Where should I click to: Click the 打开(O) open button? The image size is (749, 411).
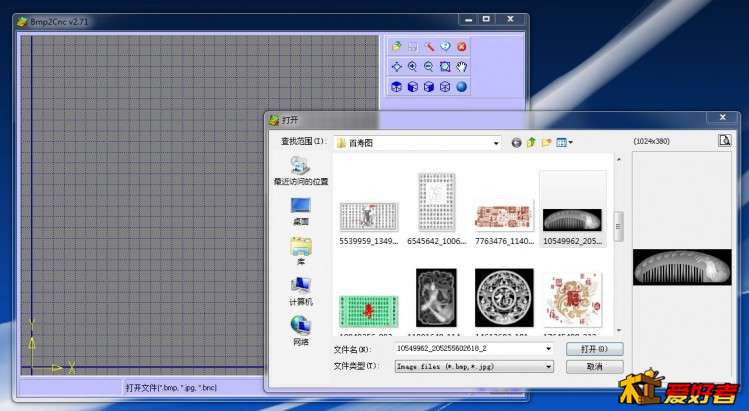594,349
